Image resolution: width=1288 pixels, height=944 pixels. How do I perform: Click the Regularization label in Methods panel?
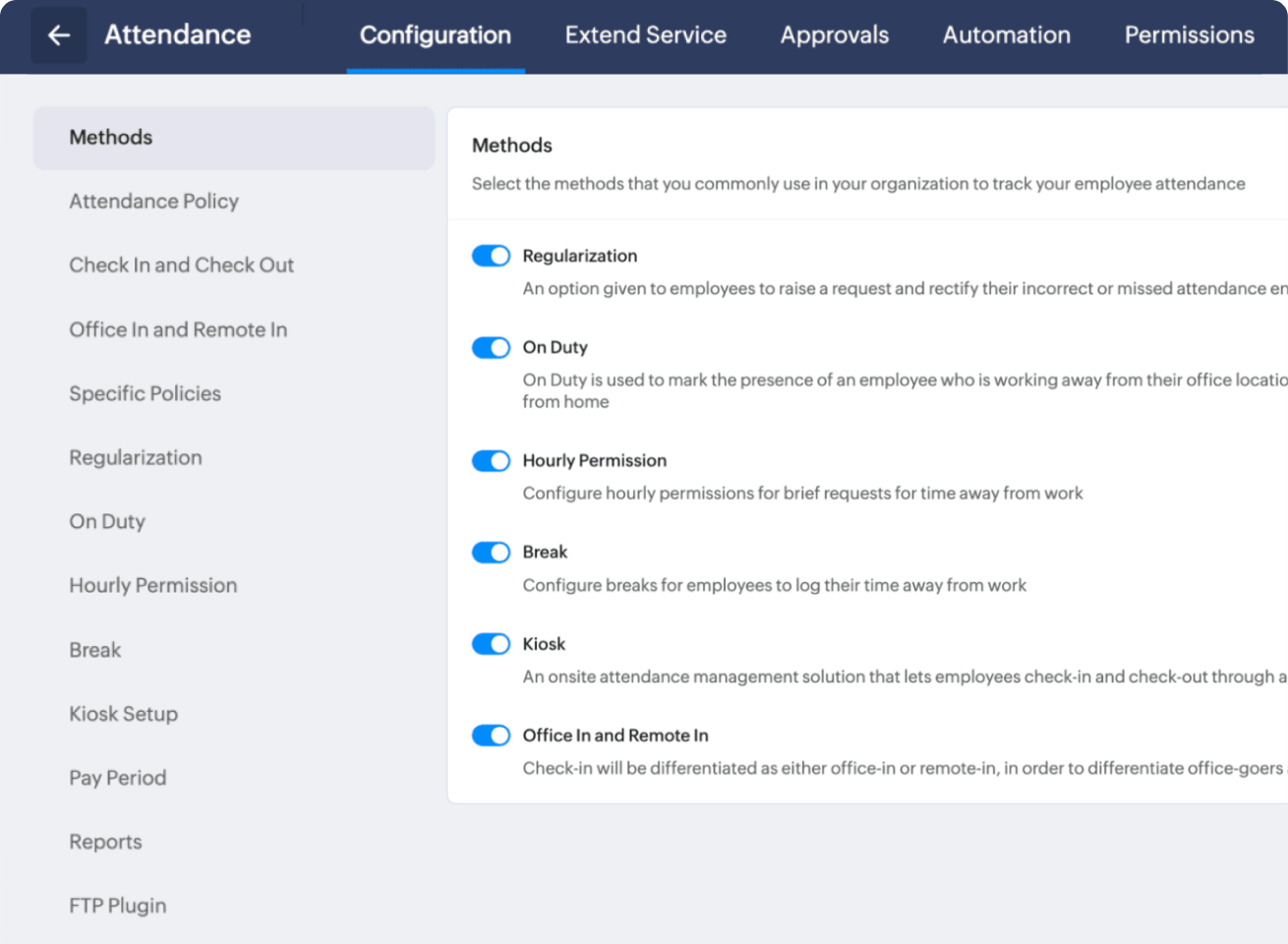click(x=579, y=256)
